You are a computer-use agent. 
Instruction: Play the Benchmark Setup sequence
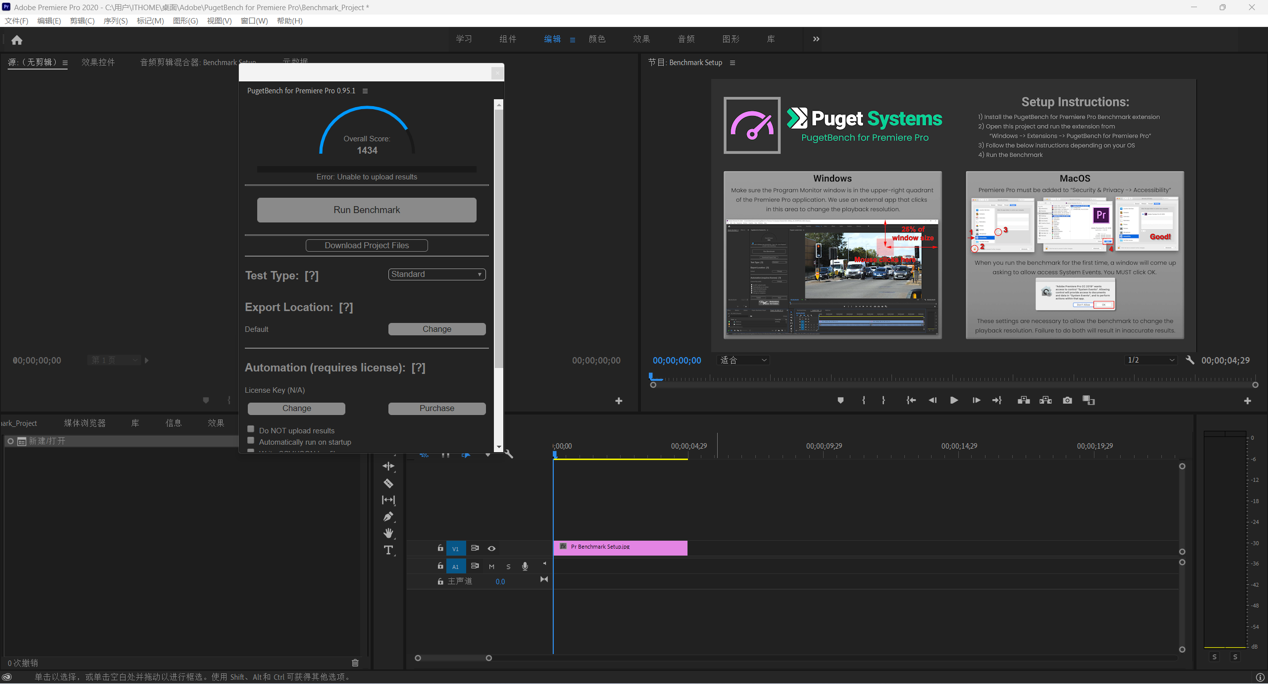click(x=954, y=400)
